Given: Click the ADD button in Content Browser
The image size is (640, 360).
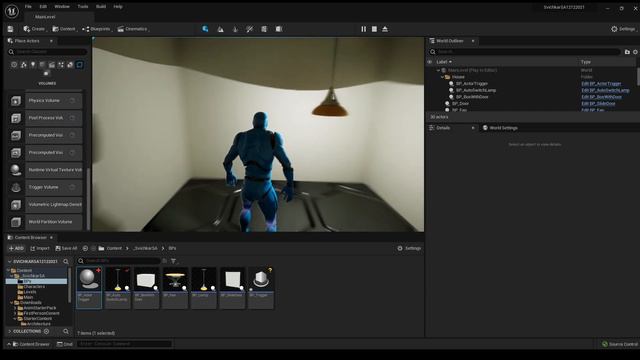Looking at the screenshot, I should click(16, 248).
